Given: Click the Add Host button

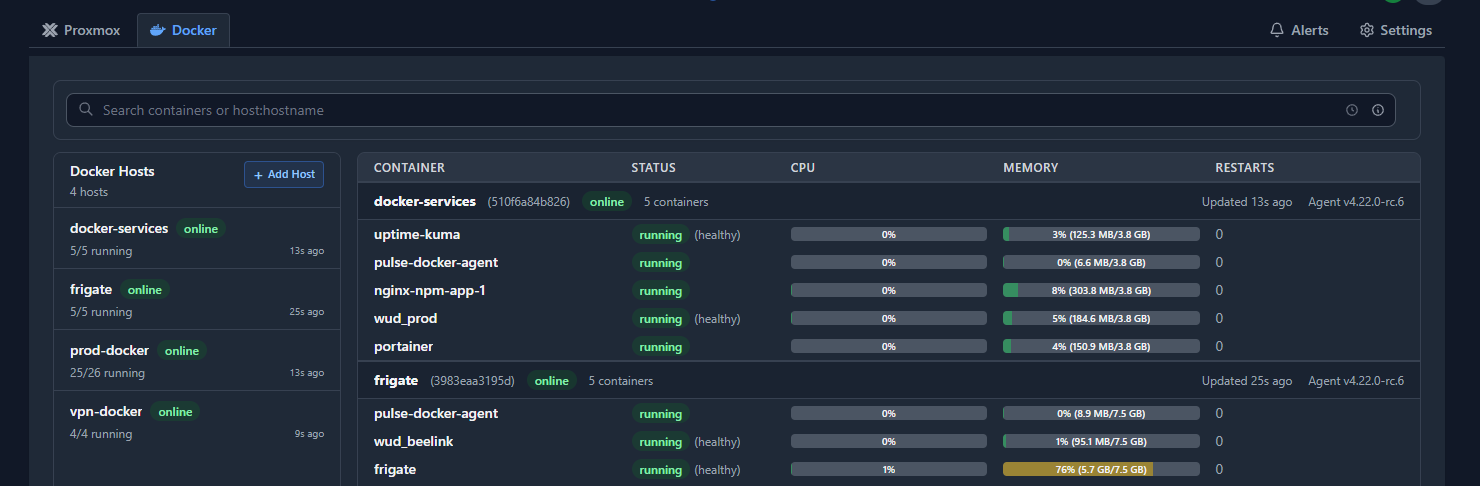Looking at the screenshot, I should coord(284,174).
